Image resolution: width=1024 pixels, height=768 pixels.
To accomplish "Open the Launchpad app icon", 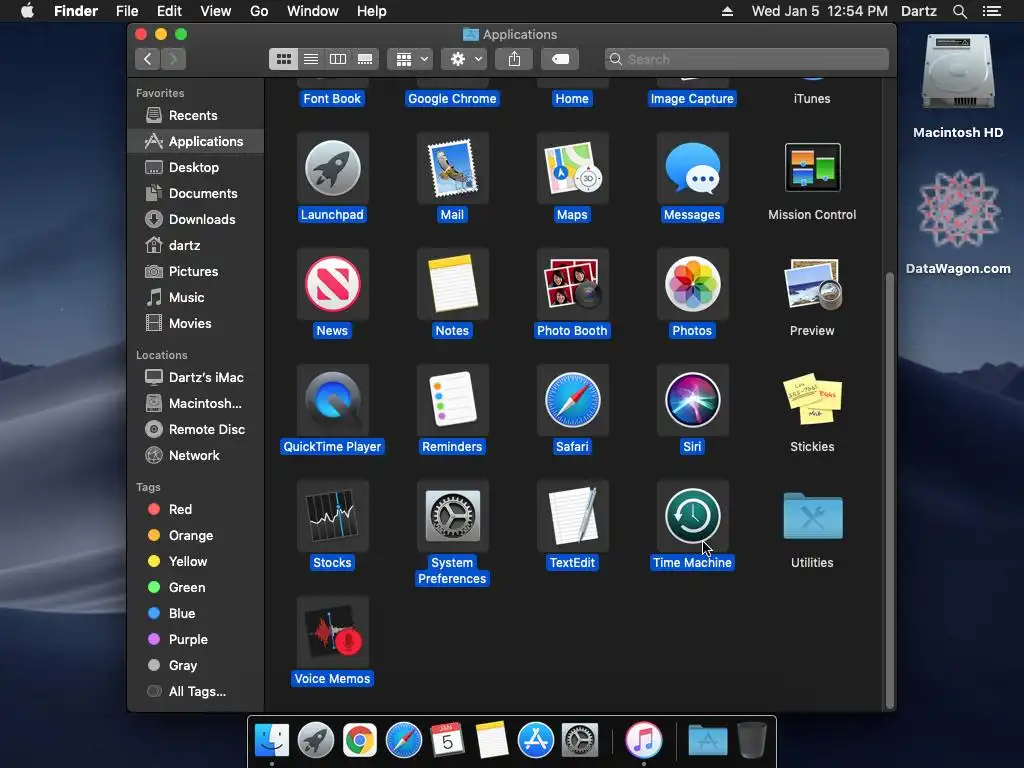I will pyautogui.click(x=332, y=168).
